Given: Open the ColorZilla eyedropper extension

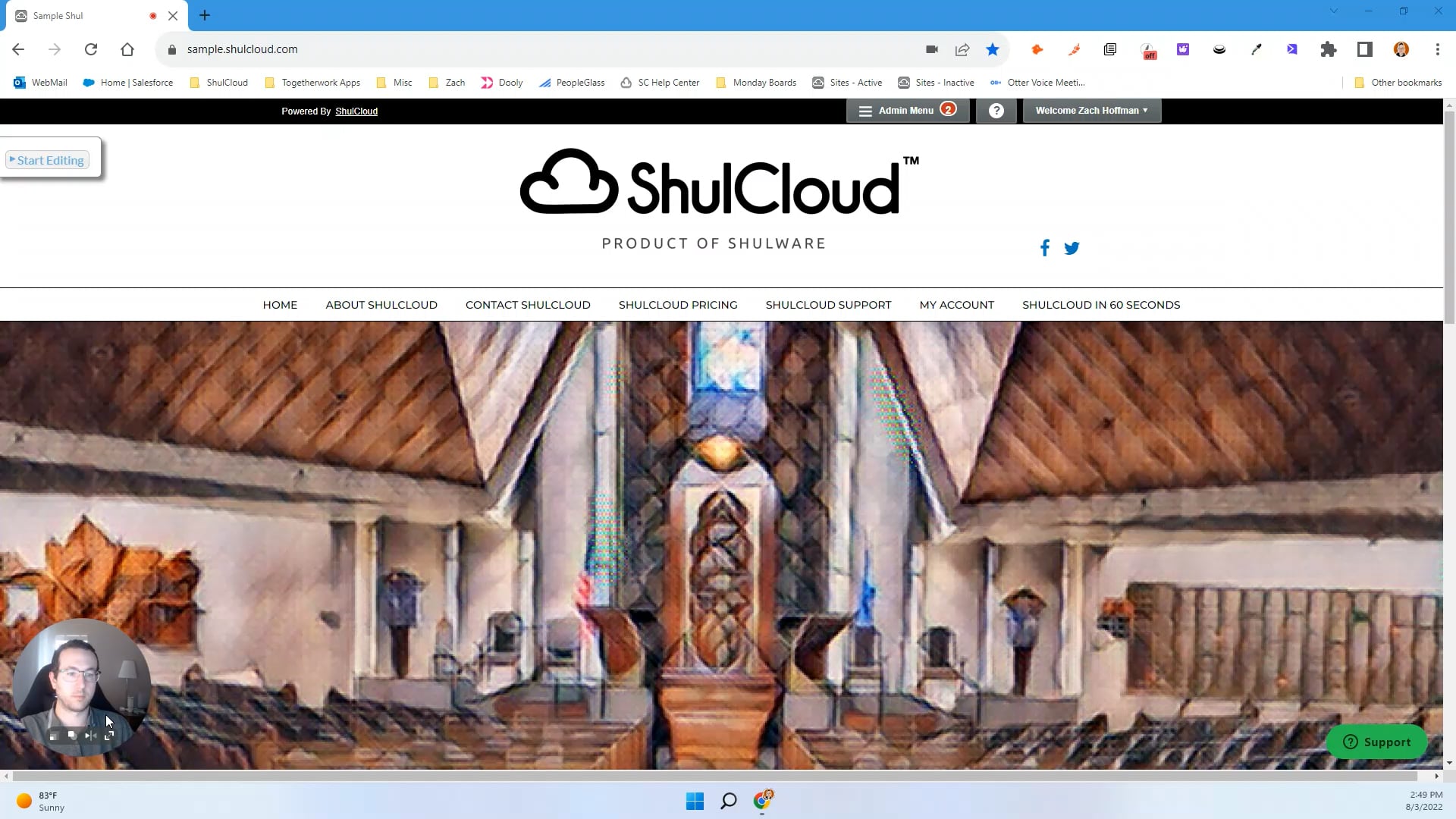Looking at the screenshot, I should click(1256, 49).
